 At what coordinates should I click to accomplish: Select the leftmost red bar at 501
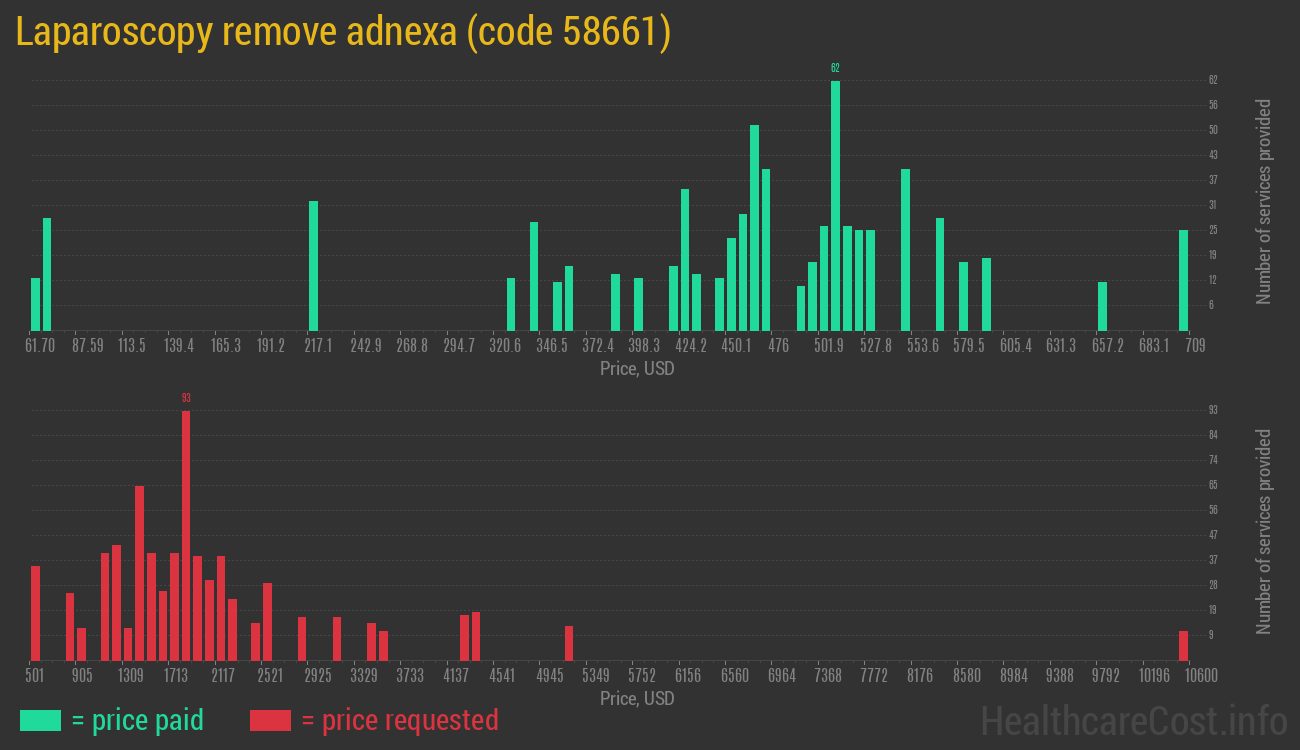(36, 612)
